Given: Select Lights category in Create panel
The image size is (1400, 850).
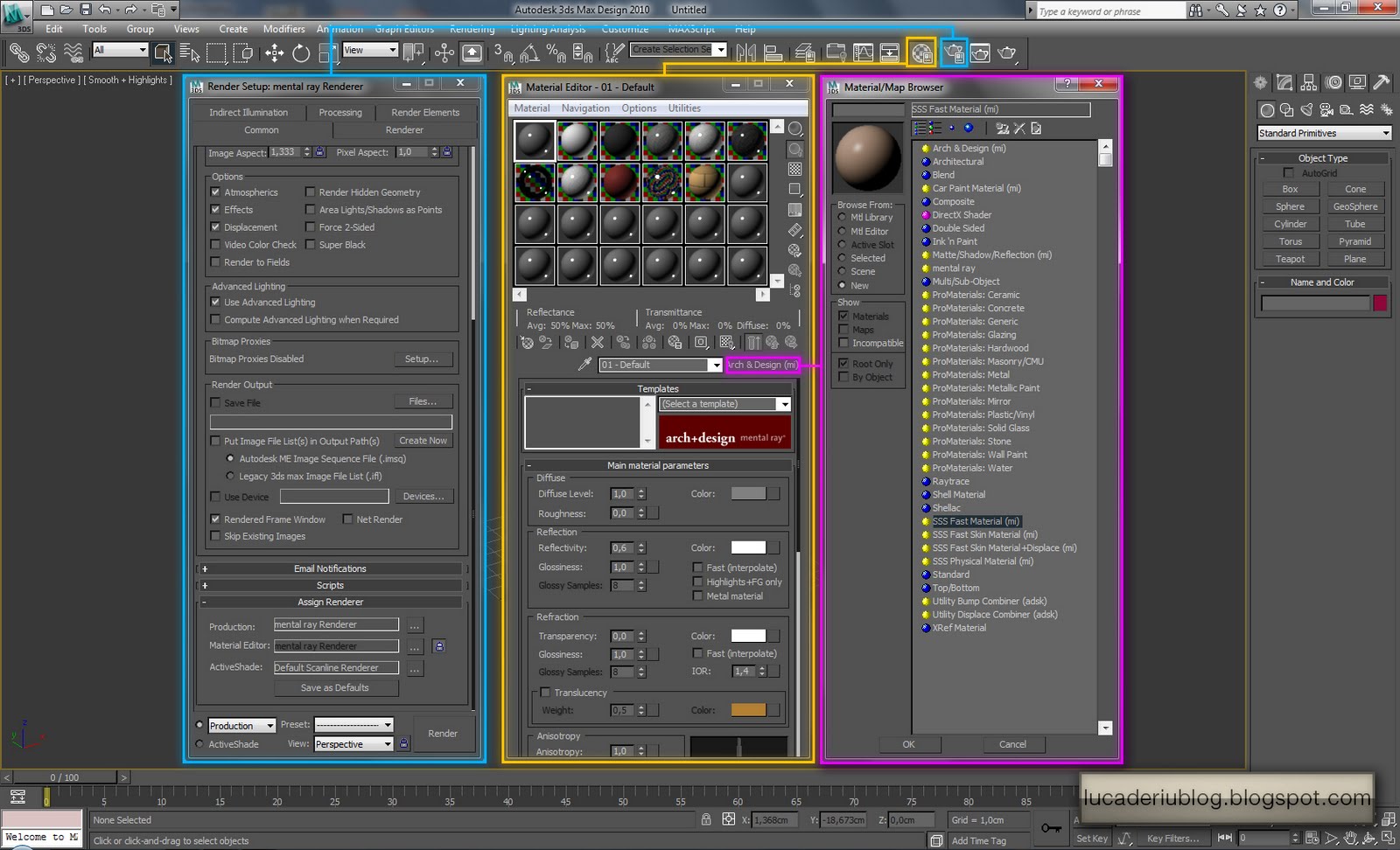Looking at the screenshot, I should coord(1307,110).
